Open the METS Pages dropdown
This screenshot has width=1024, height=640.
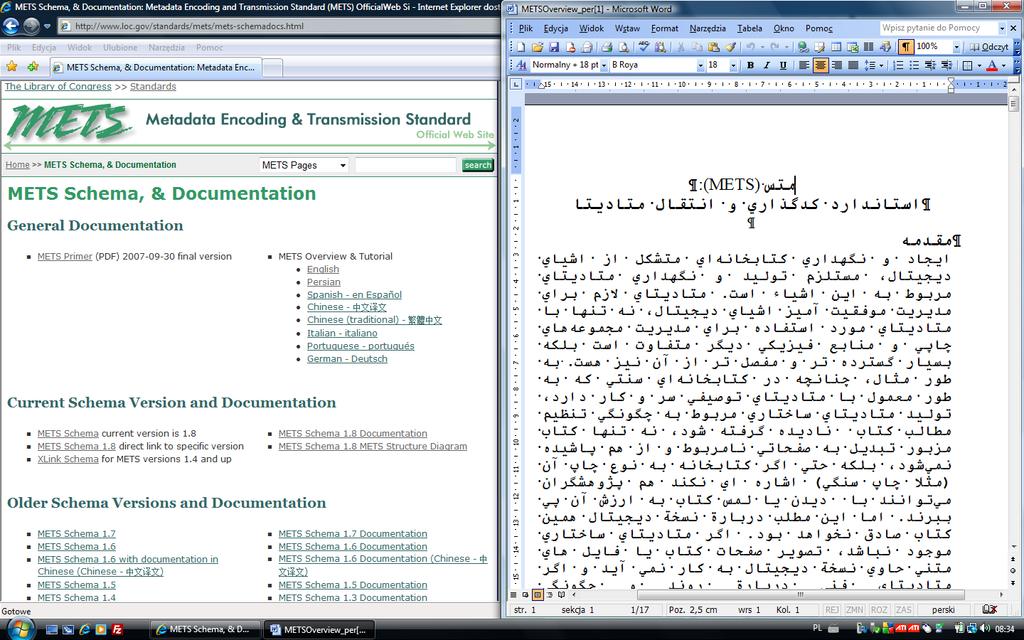pos(304,165)
